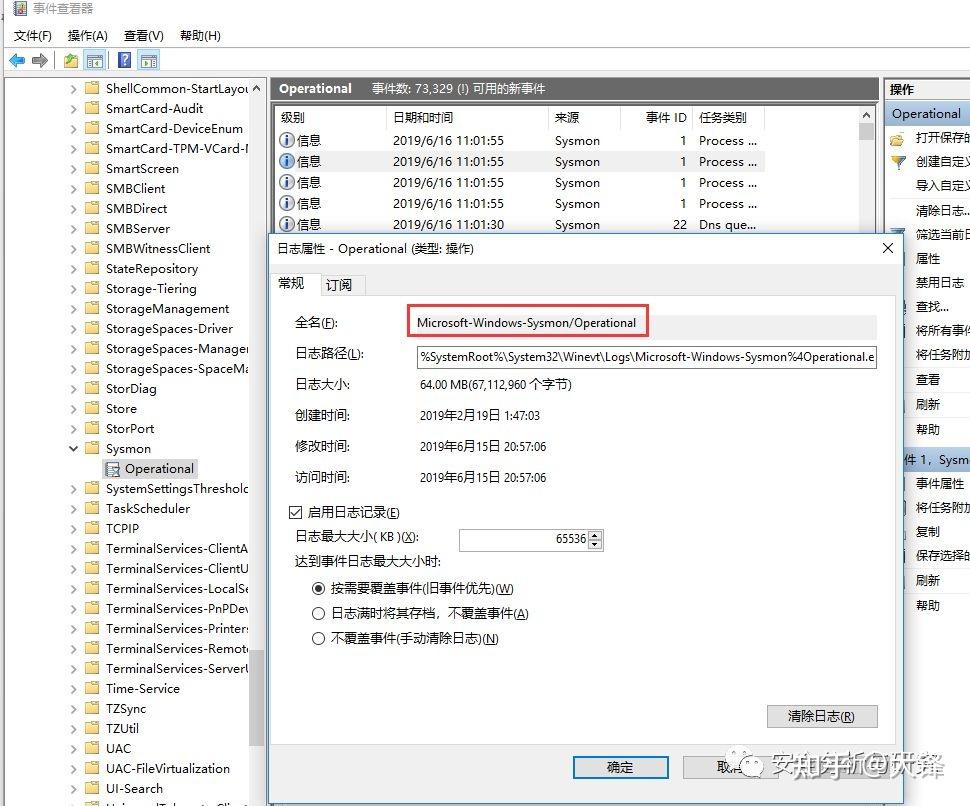Click the show/hide action pane toolbar icon
The image size is (970, 806).
click(x=149, y=61)
